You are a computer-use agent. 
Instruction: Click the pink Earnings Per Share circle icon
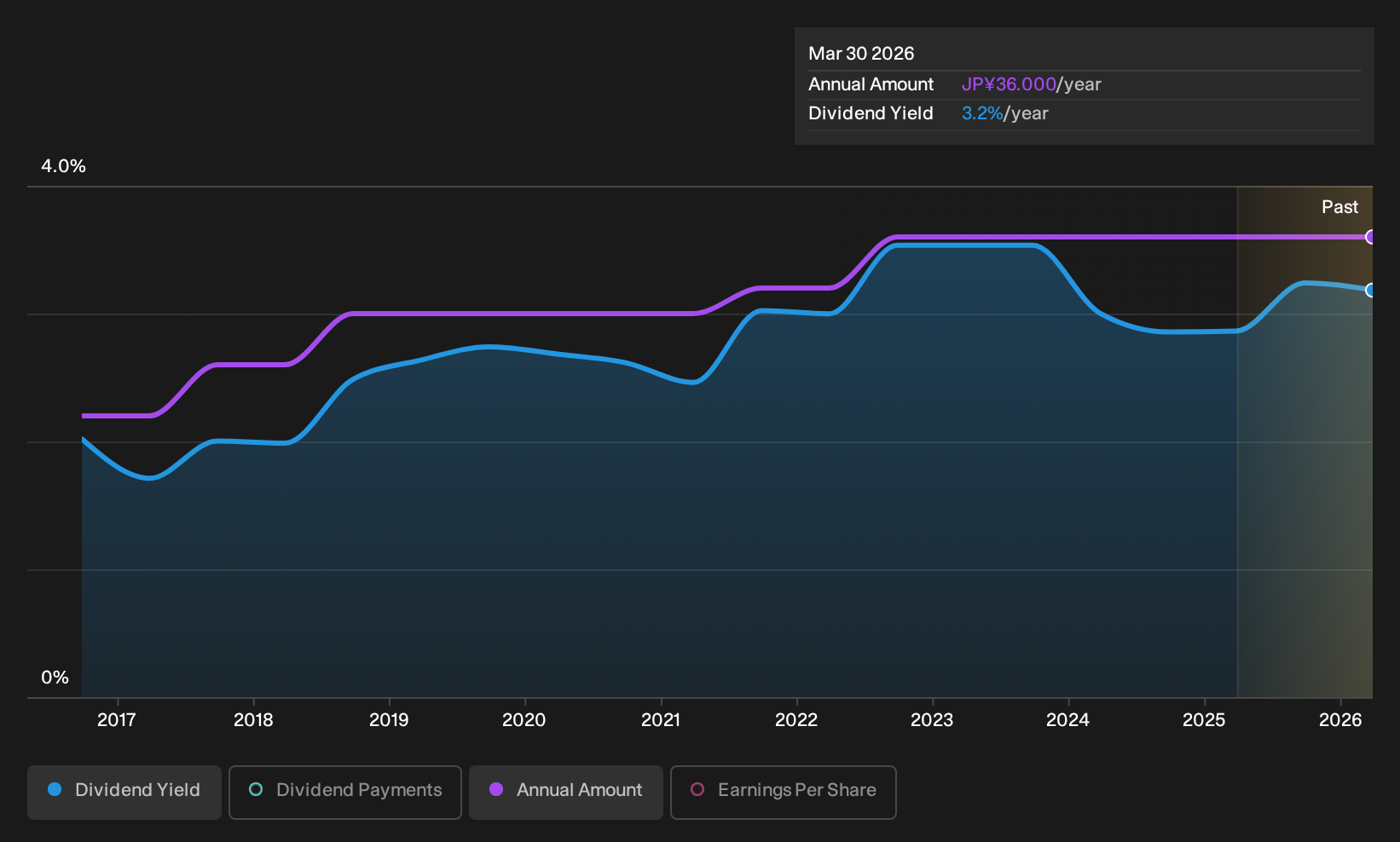[x=697, y=789]
